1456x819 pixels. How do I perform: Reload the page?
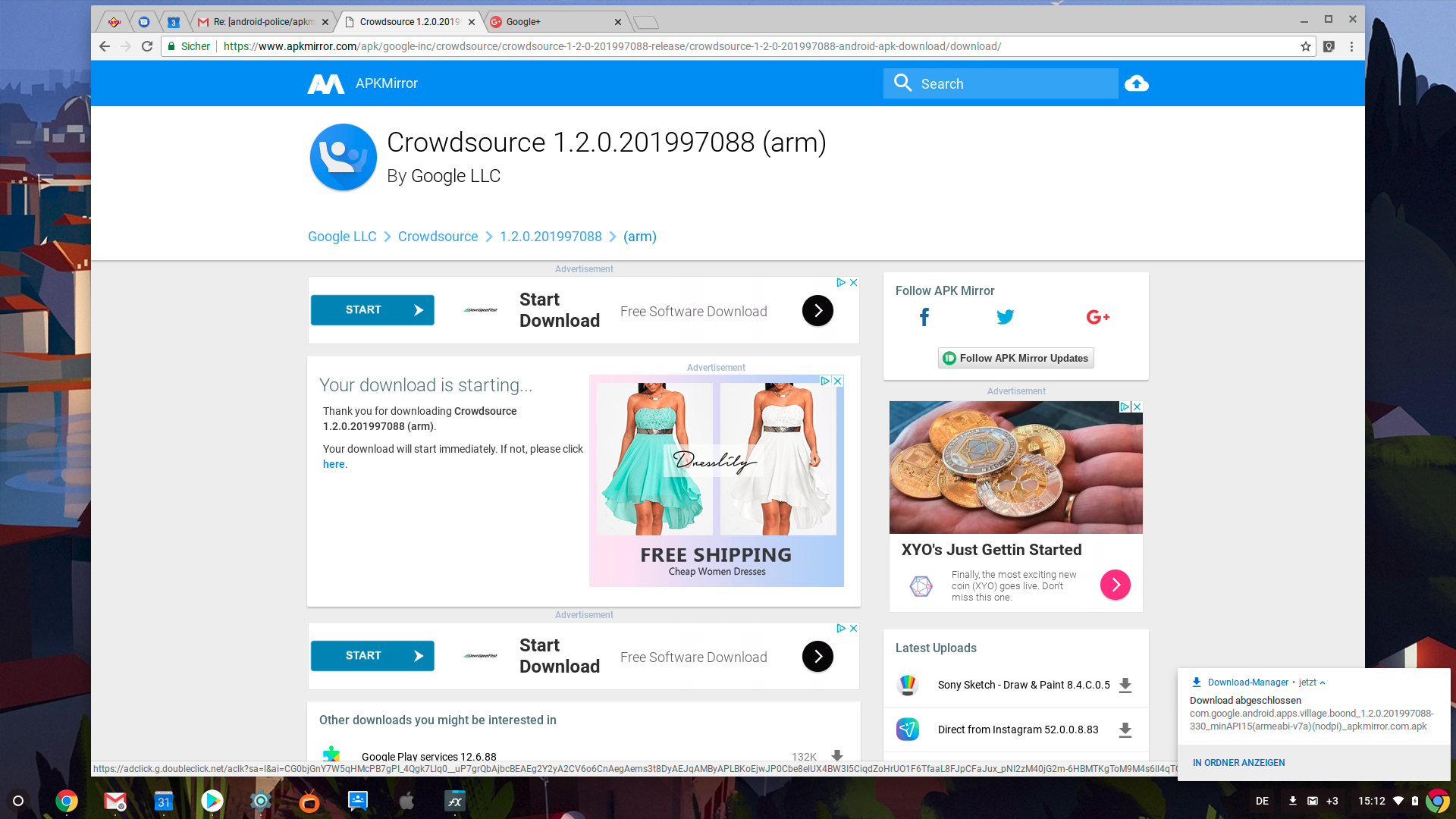(147, 46)
